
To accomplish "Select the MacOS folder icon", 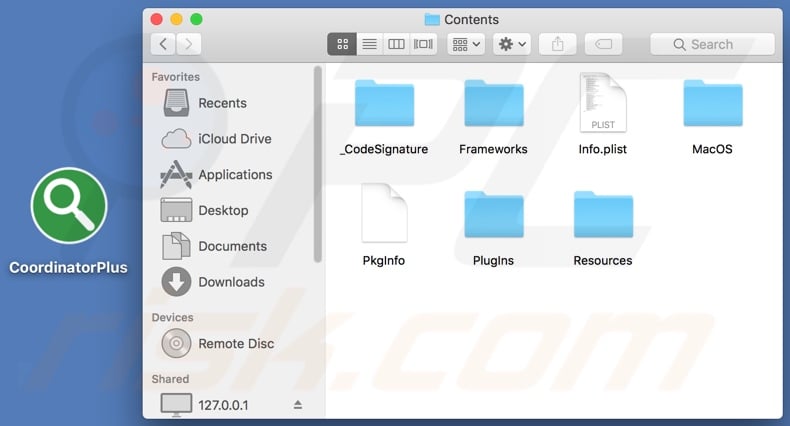I will (713, 103).
